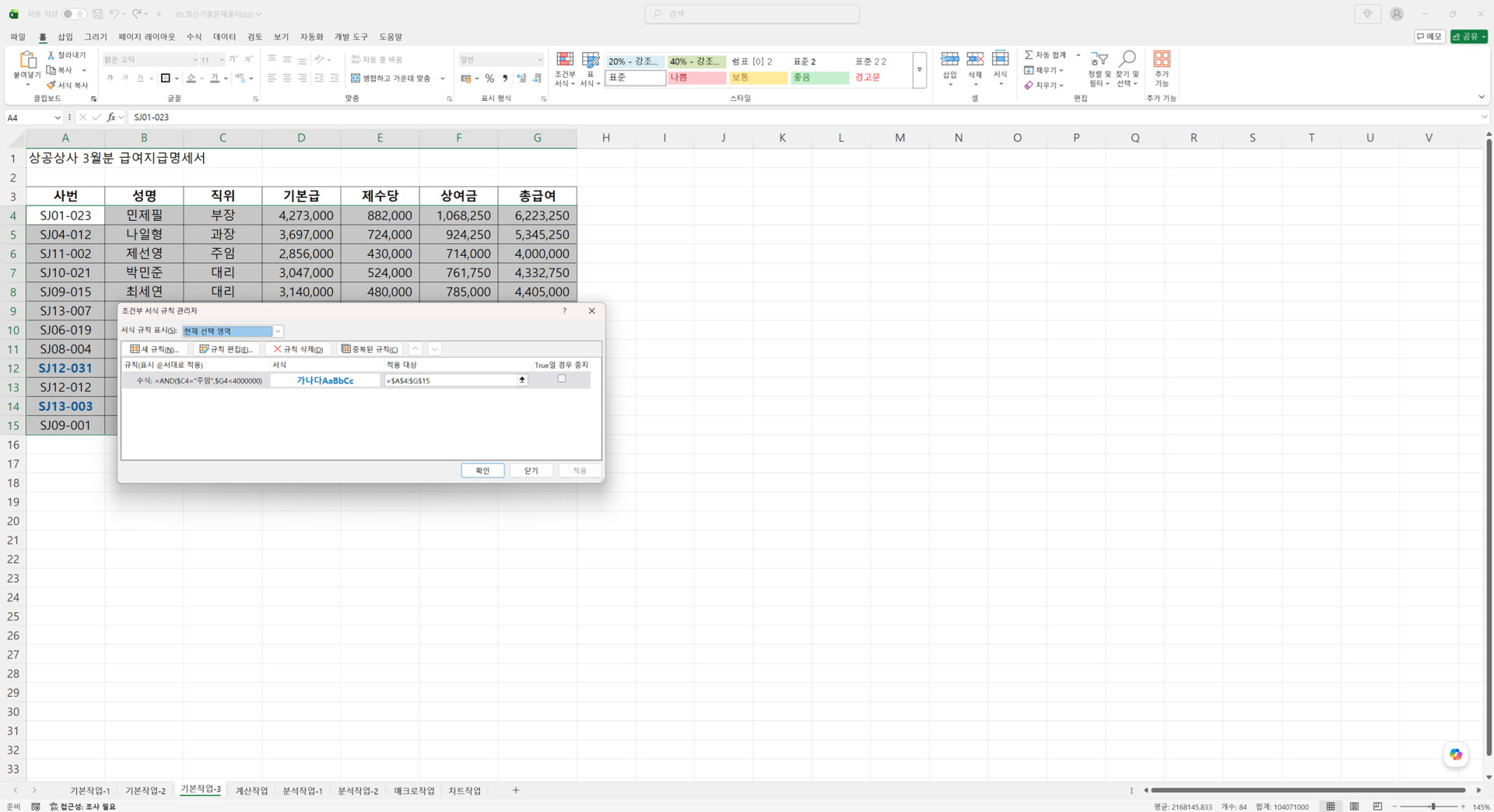Screen dimensions: 1494x812
Task: Click the dialog help question mark
Action: point(565,311)
